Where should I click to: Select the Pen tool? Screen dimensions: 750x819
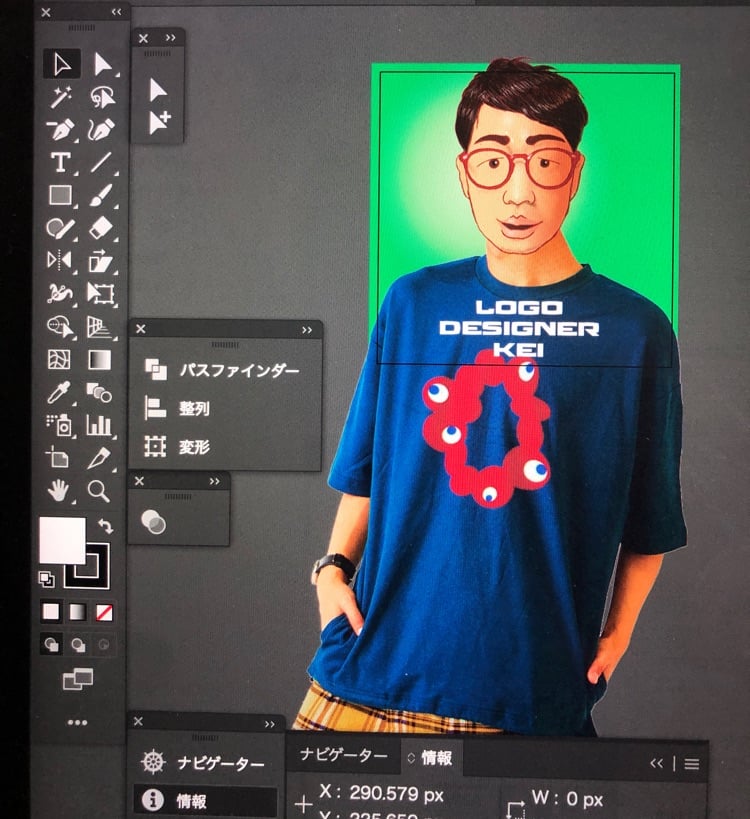tap(60, 129)
